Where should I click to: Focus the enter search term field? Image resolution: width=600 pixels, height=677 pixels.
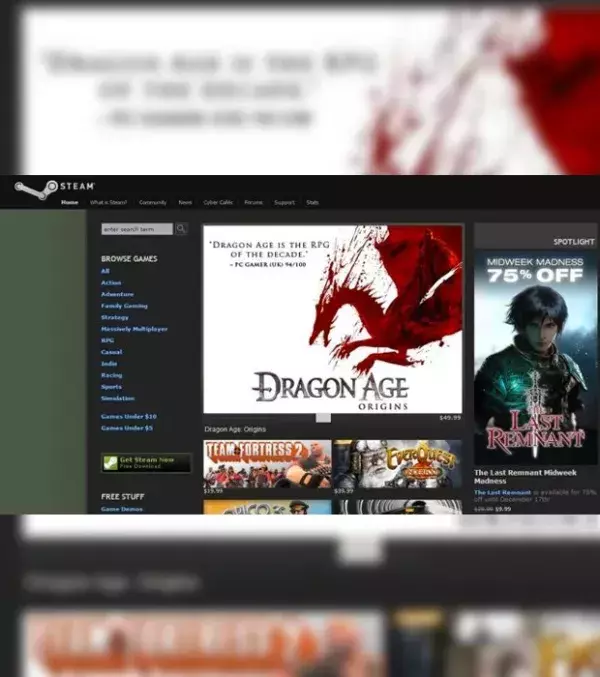click(x=137, y=229)
